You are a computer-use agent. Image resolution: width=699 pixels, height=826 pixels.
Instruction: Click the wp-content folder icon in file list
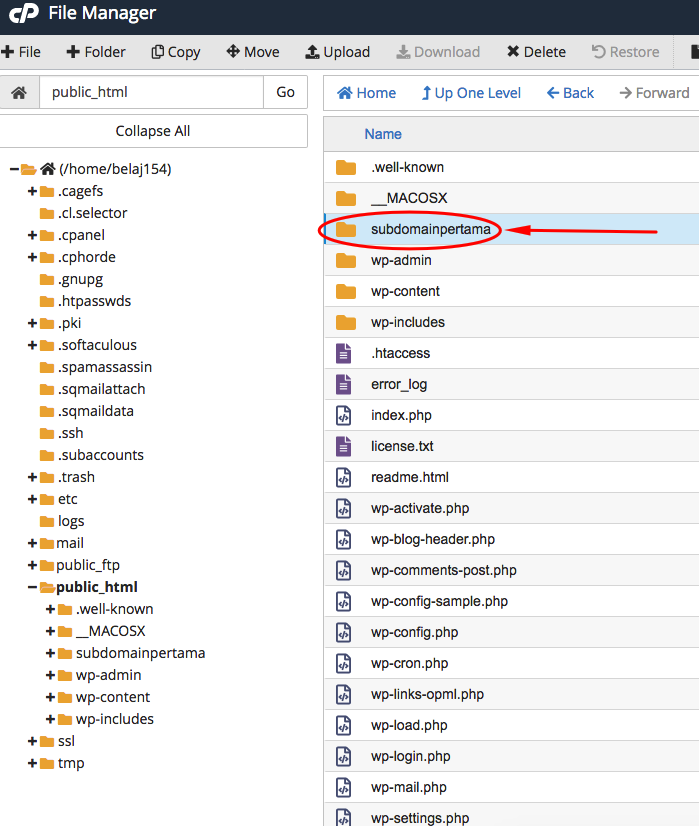(346, 291)
